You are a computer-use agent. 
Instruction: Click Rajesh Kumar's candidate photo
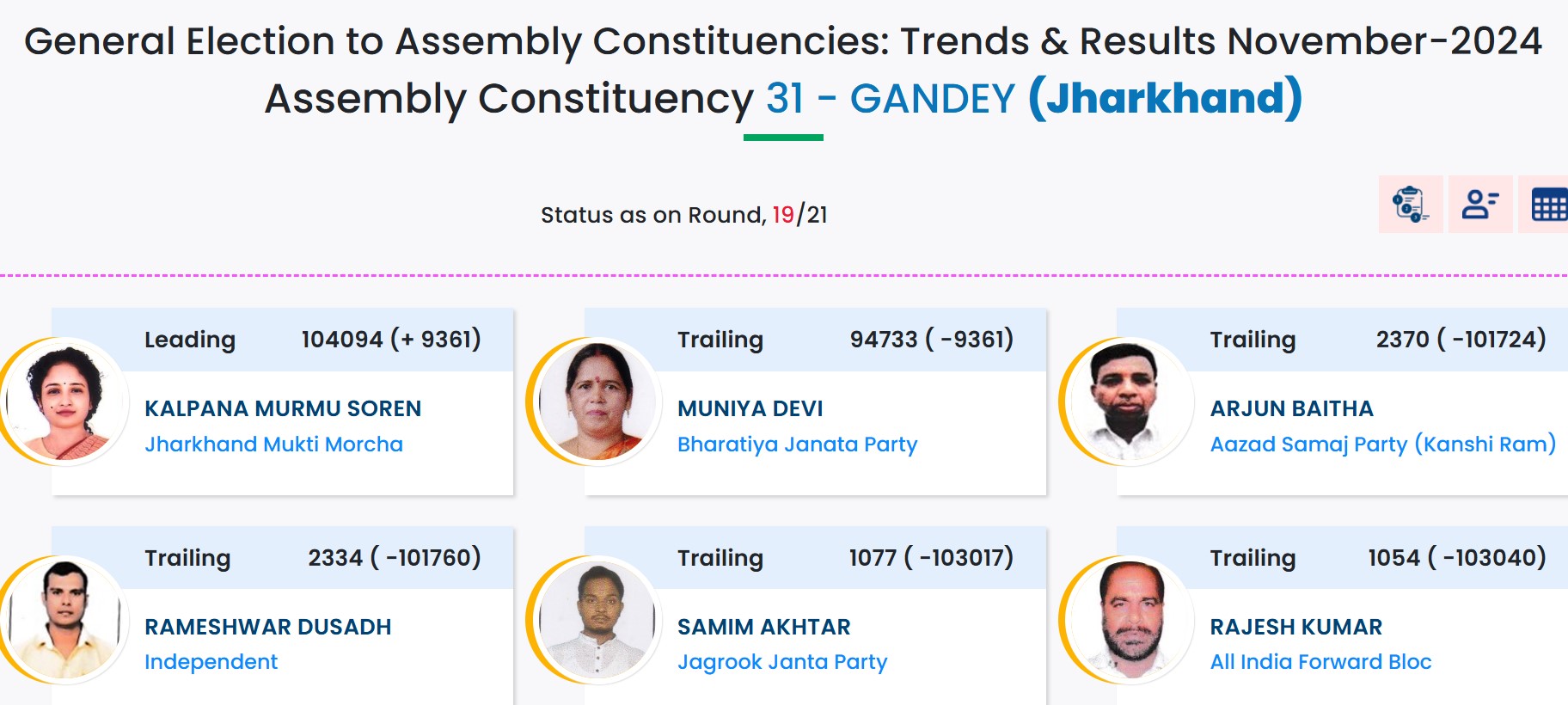pos(1130,619)
